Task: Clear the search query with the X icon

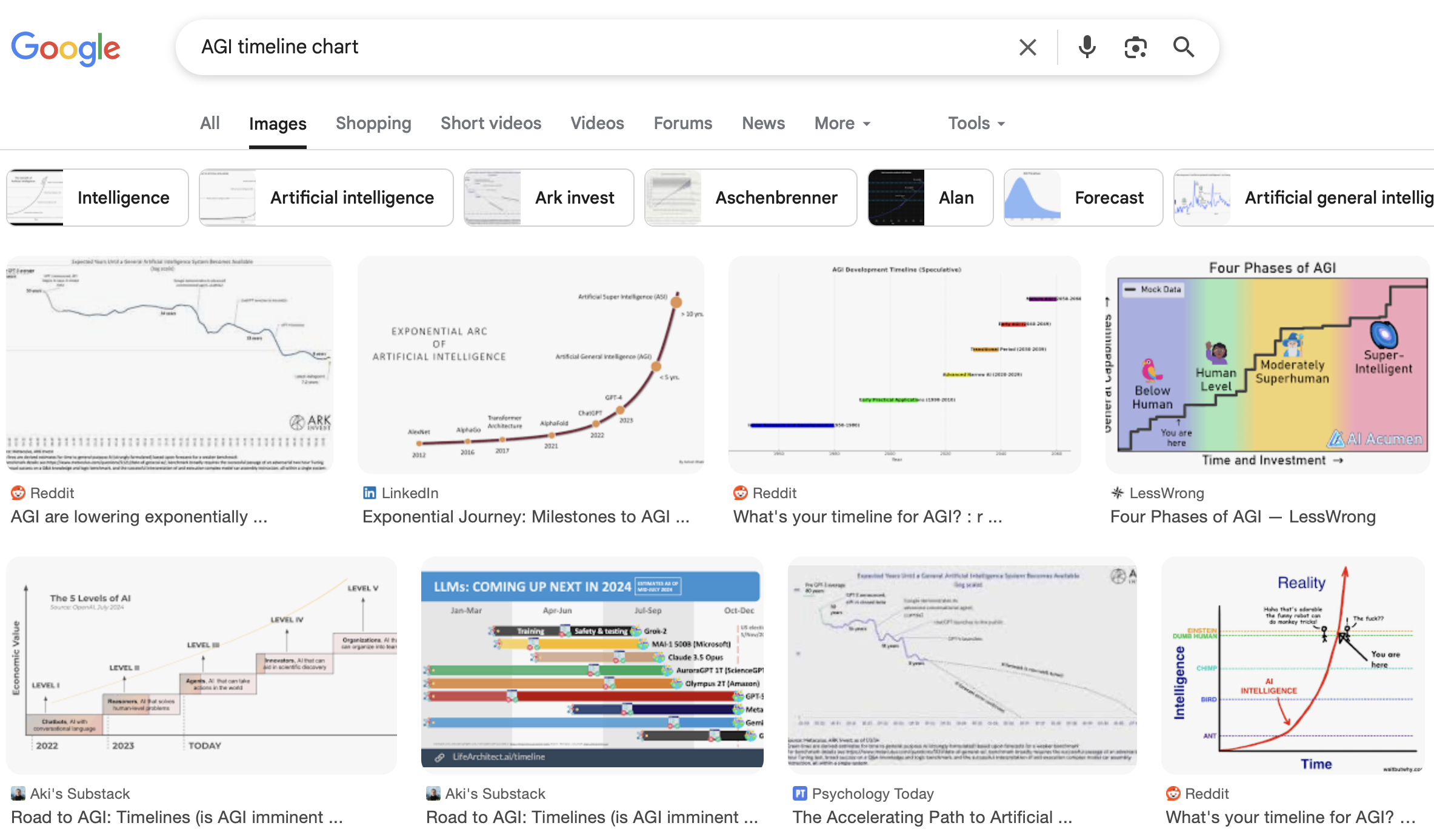Action: [1027, 47]
